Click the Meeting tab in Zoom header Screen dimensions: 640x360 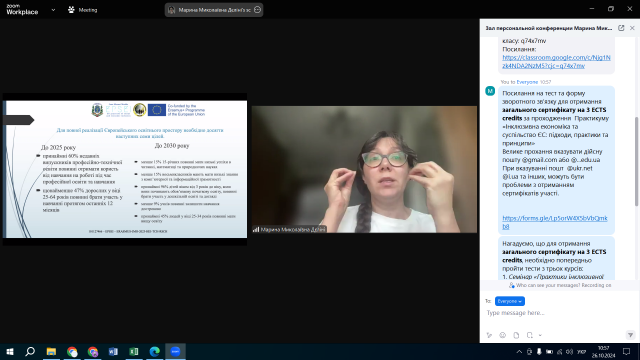(83, 10)
